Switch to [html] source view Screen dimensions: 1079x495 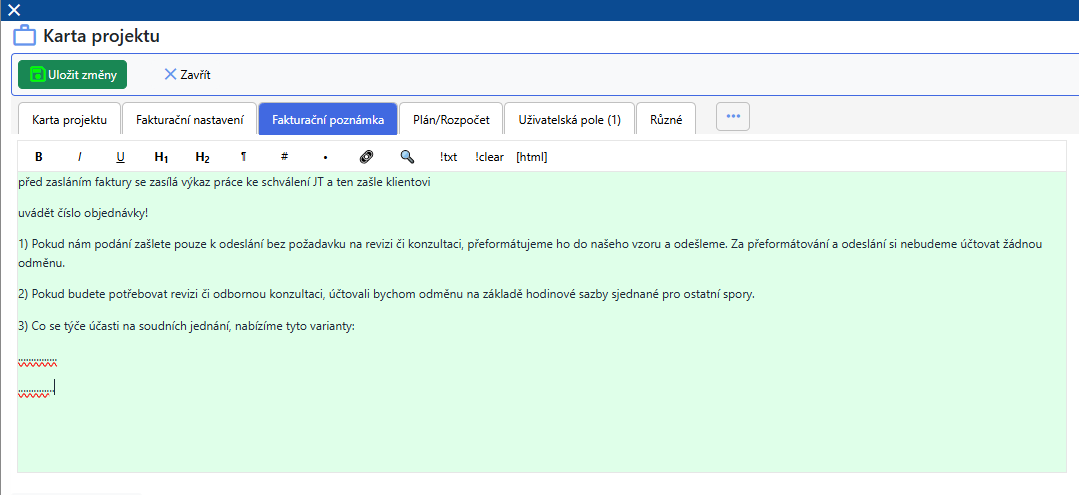[531, 157]
